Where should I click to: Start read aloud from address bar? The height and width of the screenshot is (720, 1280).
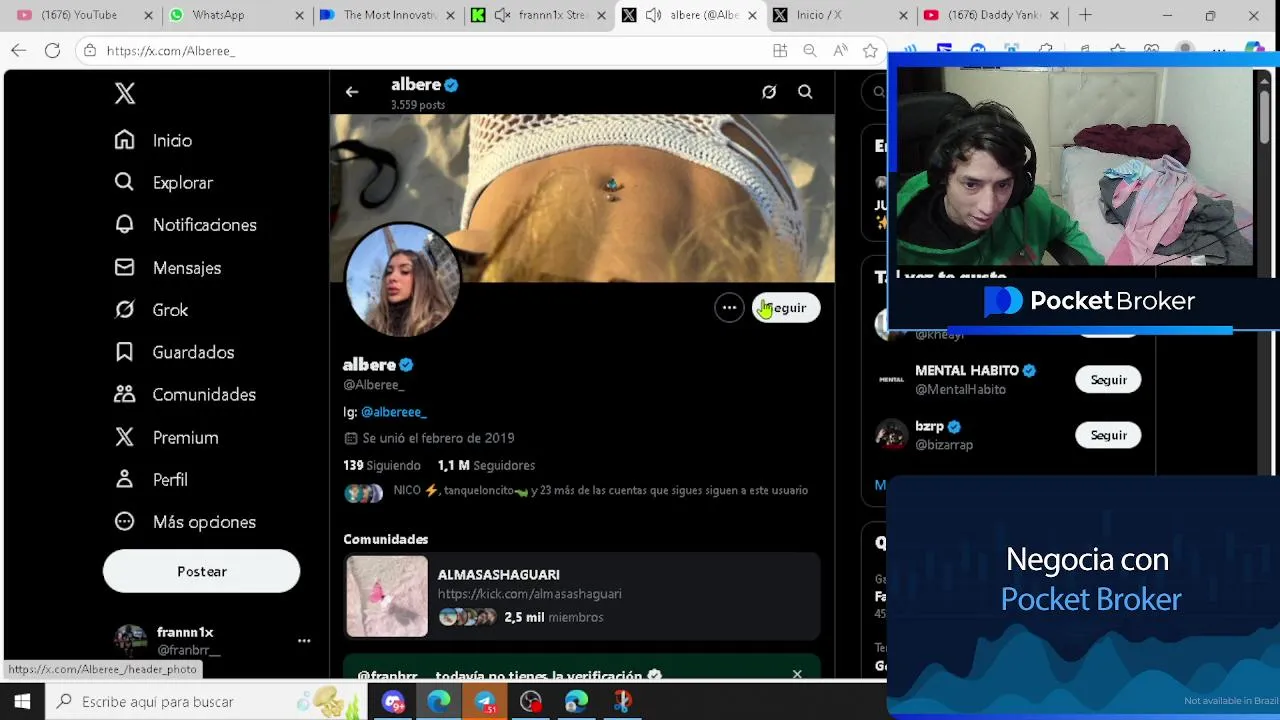pyautogui.click(x=840, y=50)
